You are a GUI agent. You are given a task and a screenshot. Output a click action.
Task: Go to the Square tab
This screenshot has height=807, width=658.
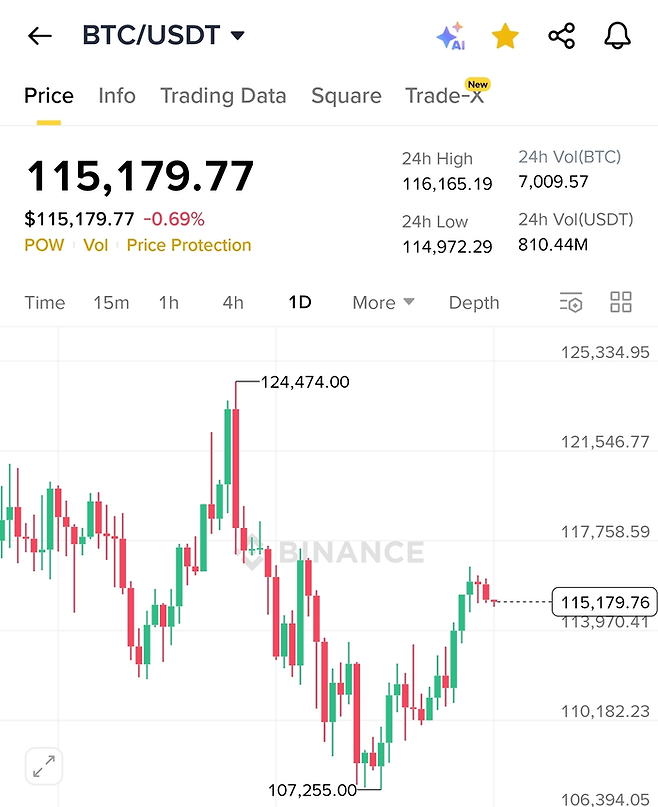346,96
